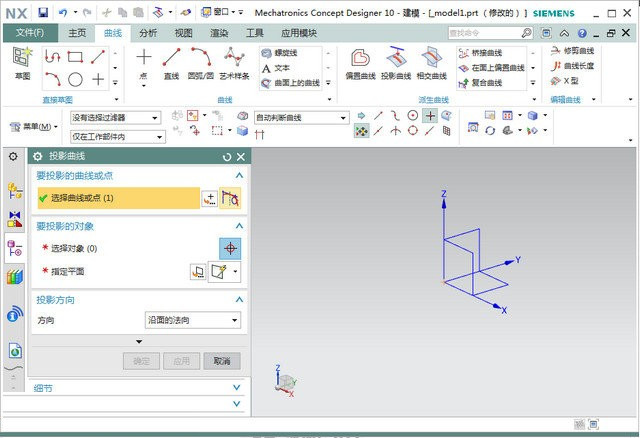The image size is (640, 438).
Task: Click the 选择曲线或点 (1) field
Action: [x=118, y=198]
